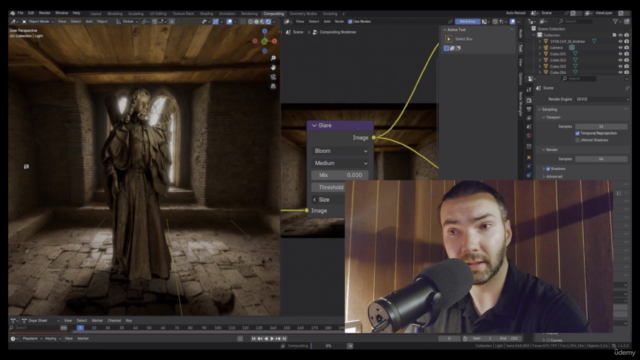The image size is (640, 360).
Task: Collapse the Active Tool panel
Action: point(444,29)
